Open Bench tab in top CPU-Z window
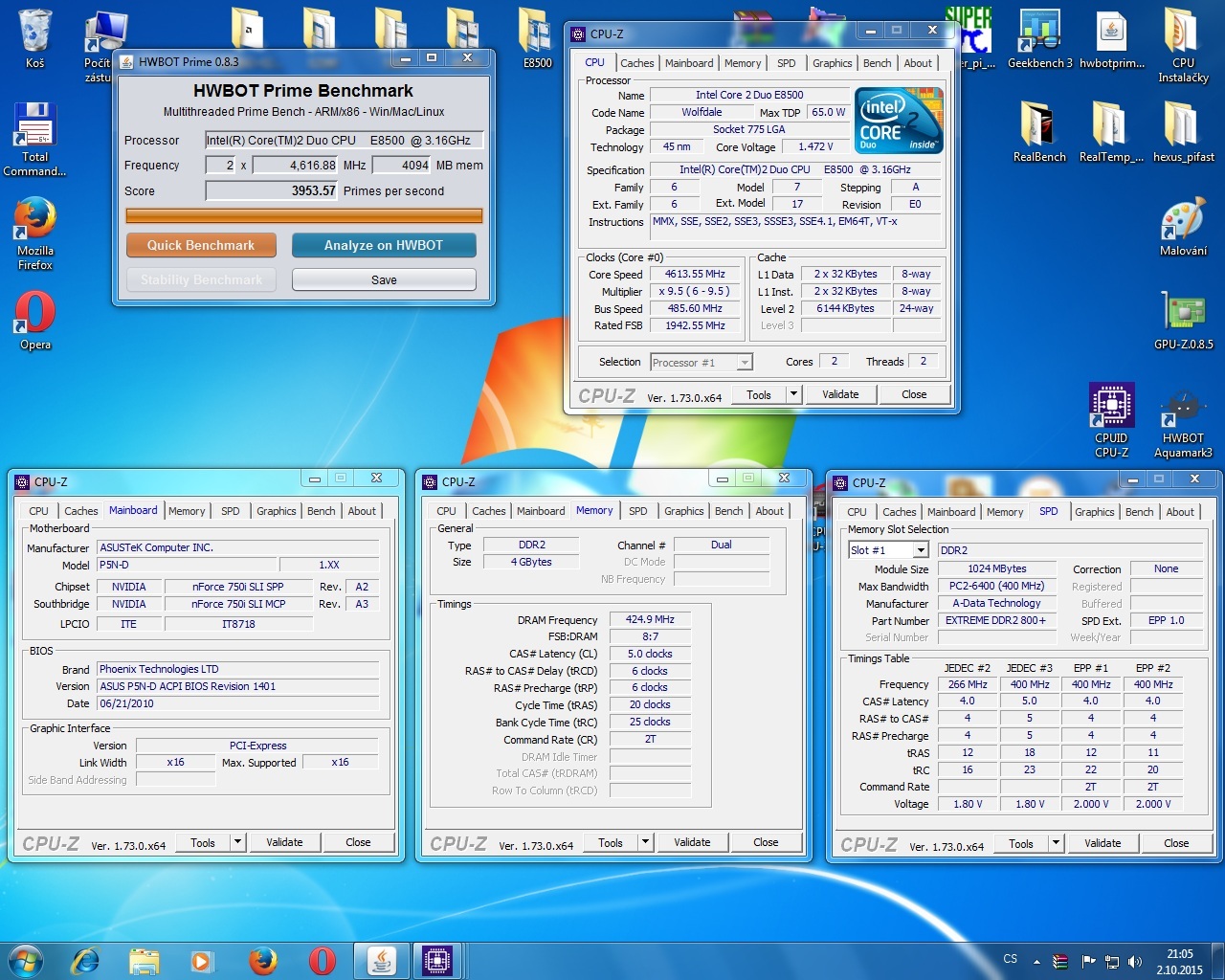This screenshot has height=980, width=1225. point(878,63)
